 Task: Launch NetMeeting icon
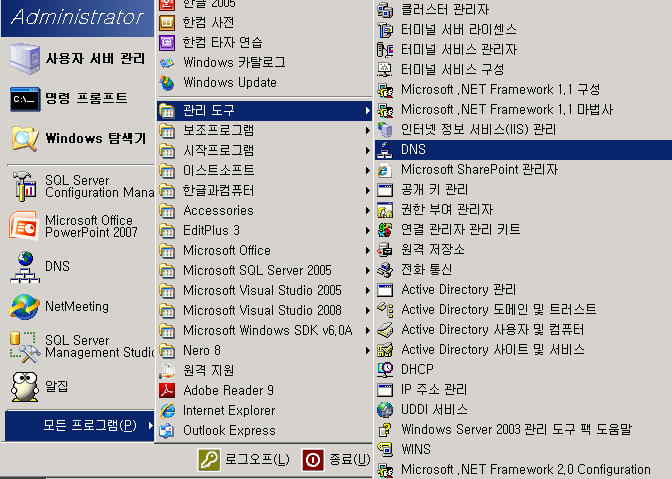[x=25, y=306]
